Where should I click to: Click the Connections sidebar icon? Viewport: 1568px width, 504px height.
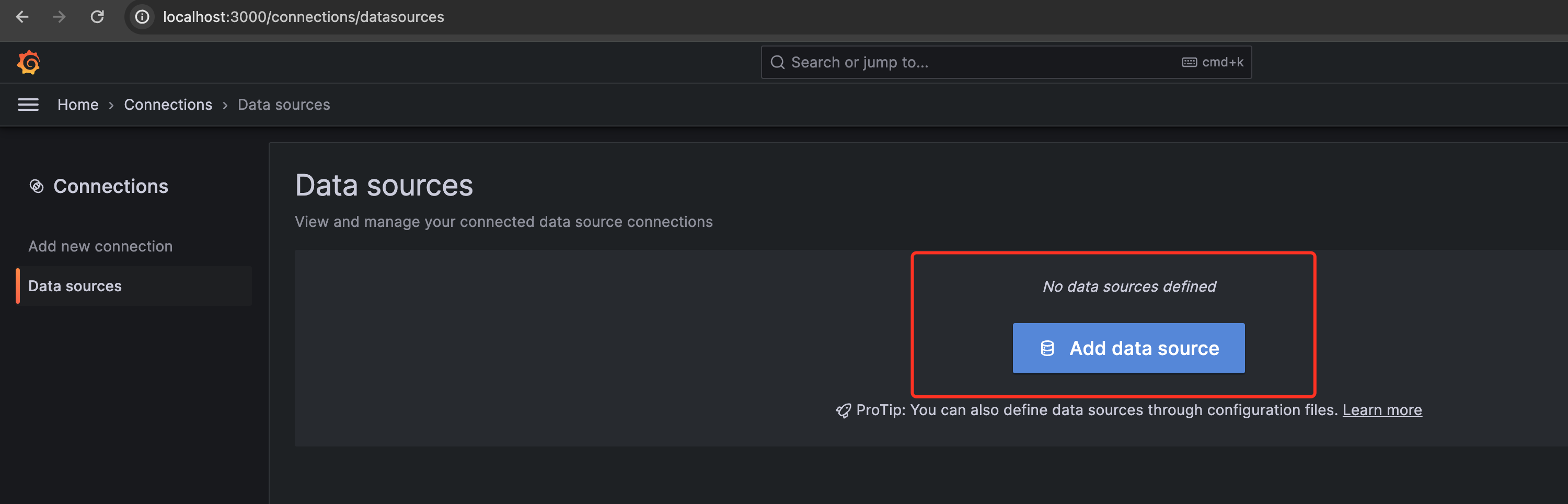(x=37, y=186)
